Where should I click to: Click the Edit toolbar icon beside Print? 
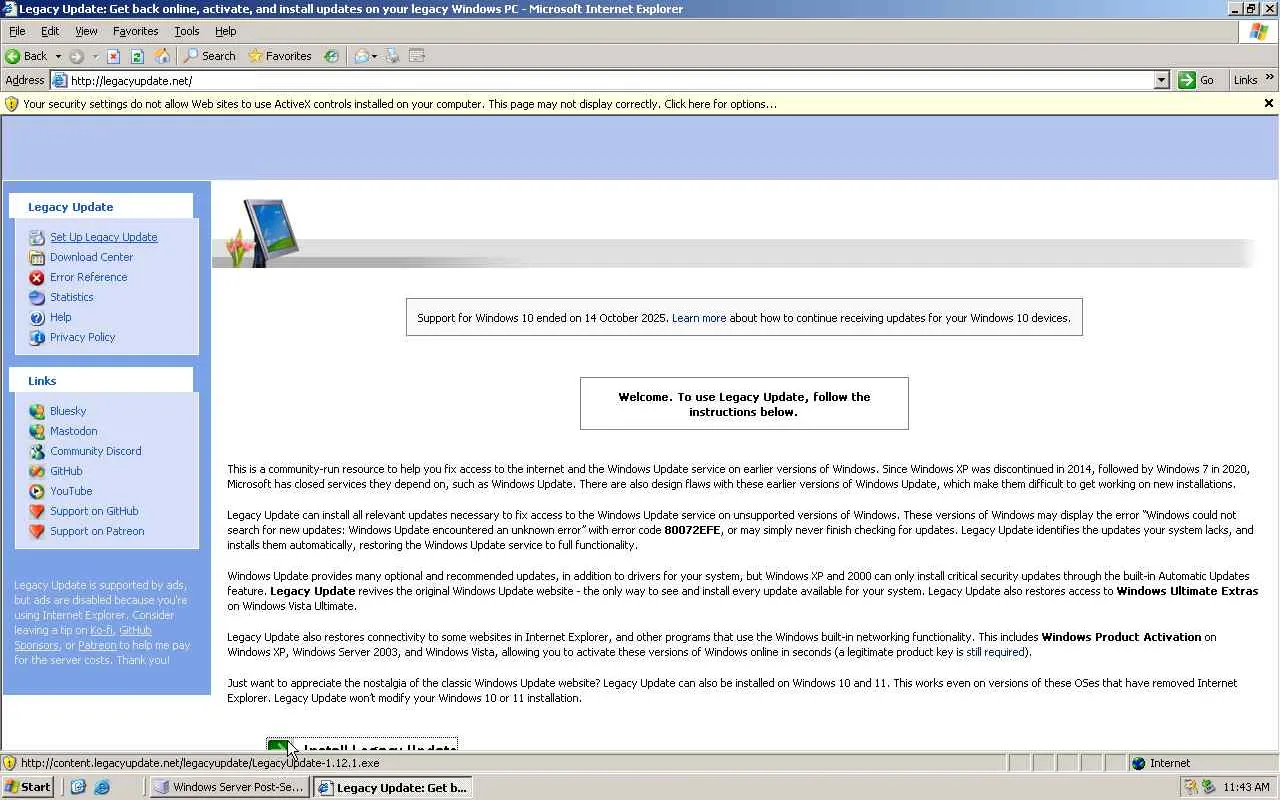[417, 56]
